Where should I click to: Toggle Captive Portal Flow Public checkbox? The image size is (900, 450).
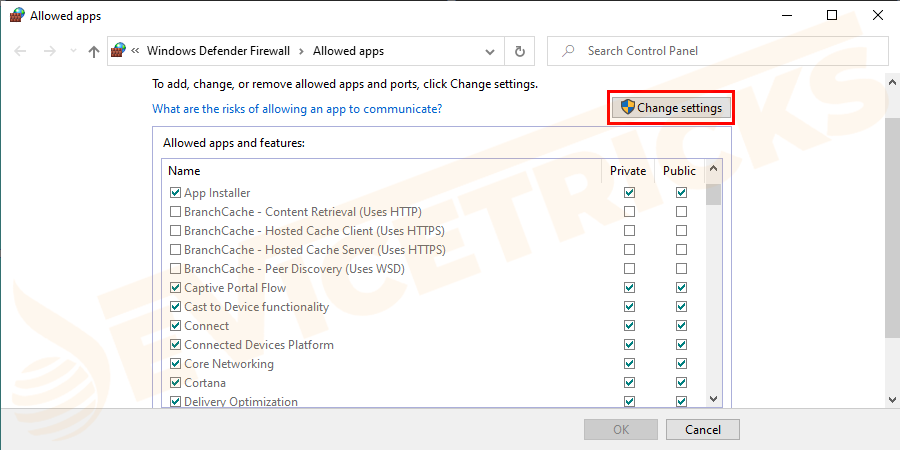coord(681,287)
